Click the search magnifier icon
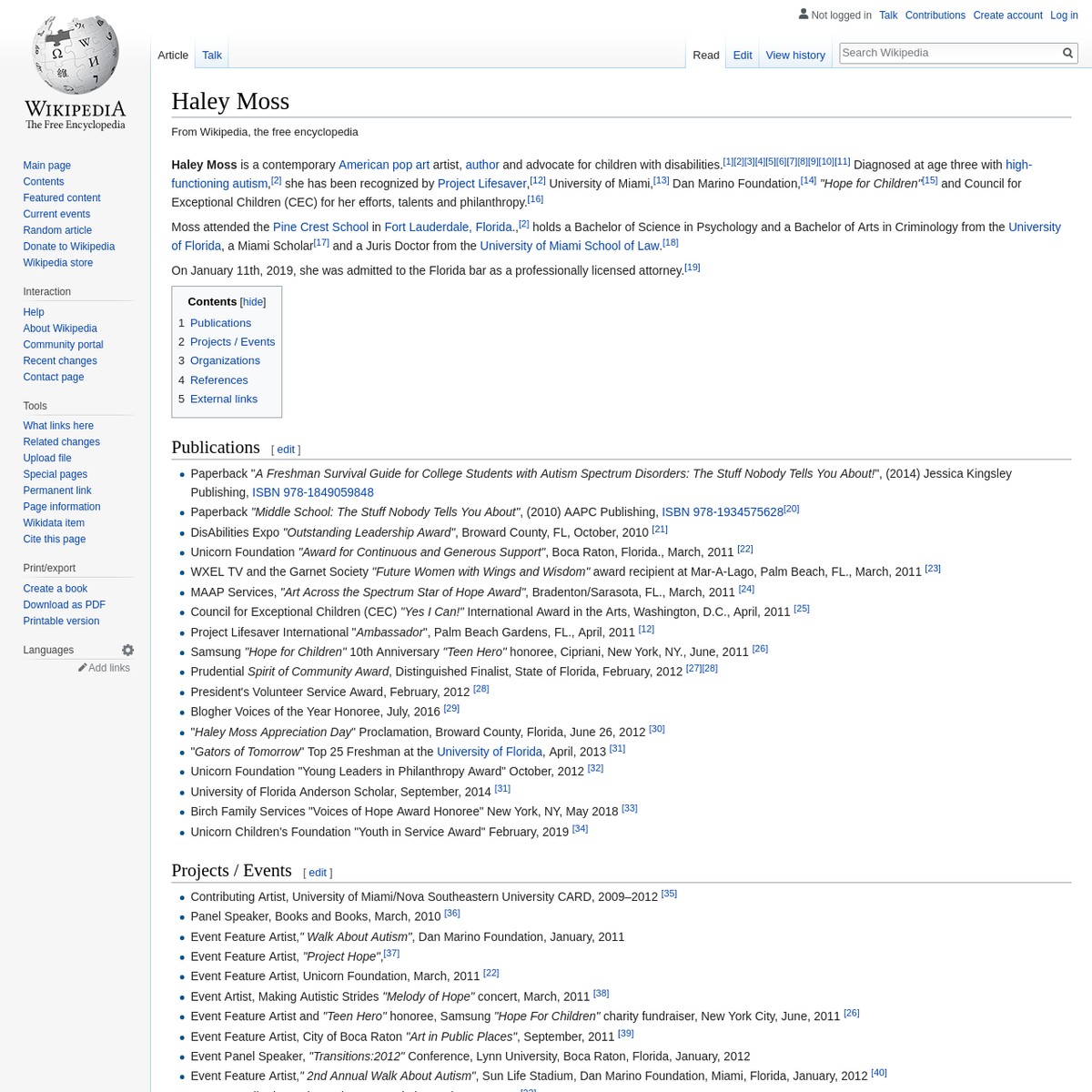 click(x=1067, y=52)
